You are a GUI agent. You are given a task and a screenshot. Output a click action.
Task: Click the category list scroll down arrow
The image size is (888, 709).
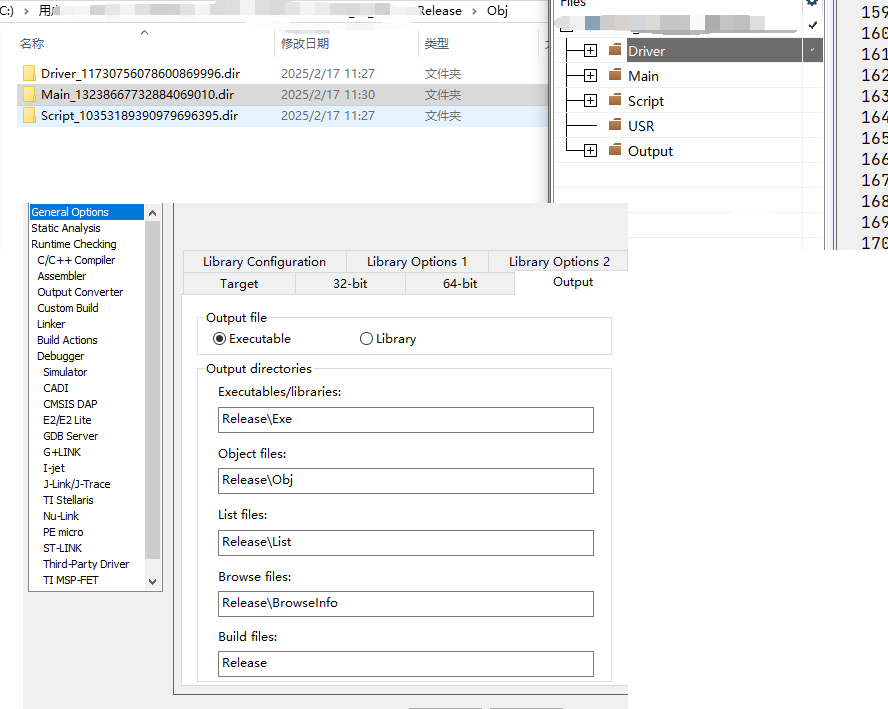pyautogui.click(x=152, y=582)
